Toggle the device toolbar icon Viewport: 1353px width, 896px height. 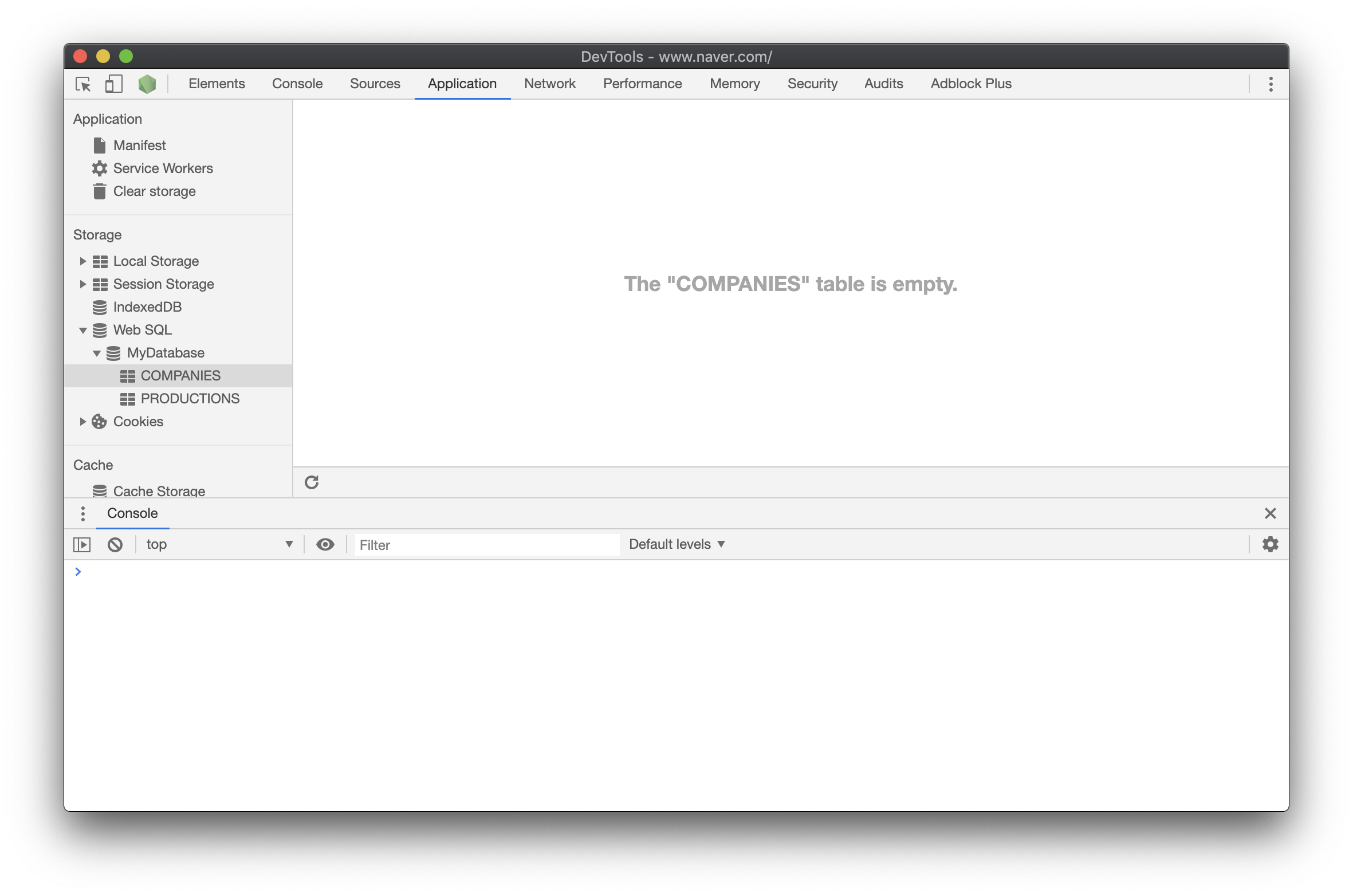pyautogui.click(x=114, y=84)
